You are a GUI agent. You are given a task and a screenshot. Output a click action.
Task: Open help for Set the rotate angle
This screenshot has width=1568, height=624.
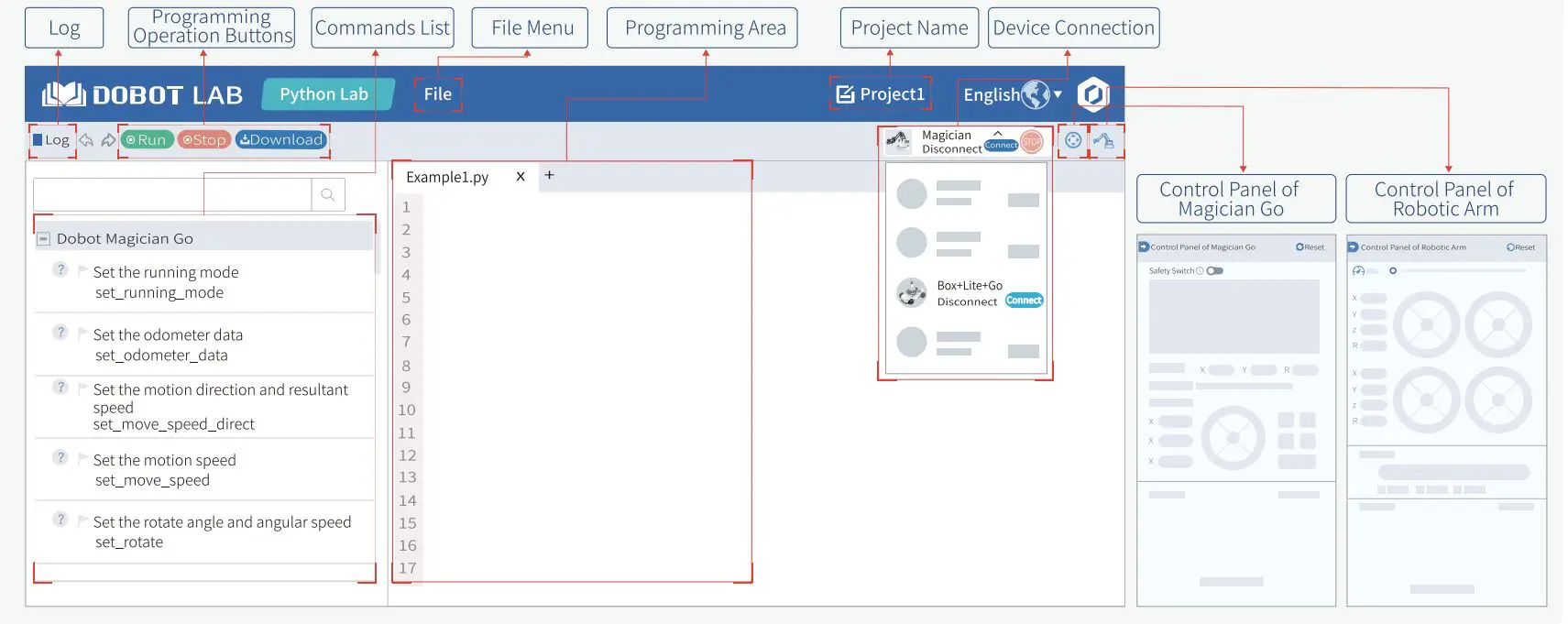(x=60, y=520)
